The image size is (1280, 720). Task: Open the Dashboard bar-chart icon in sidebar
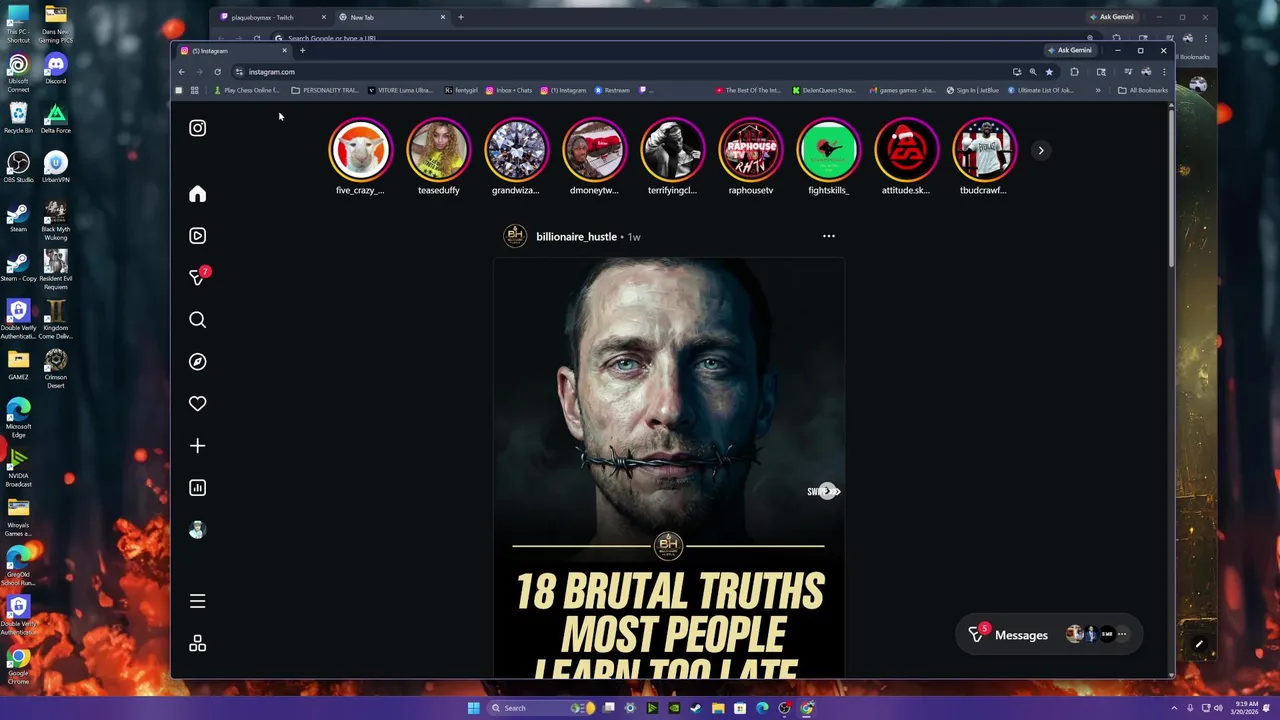click(197, 488)
